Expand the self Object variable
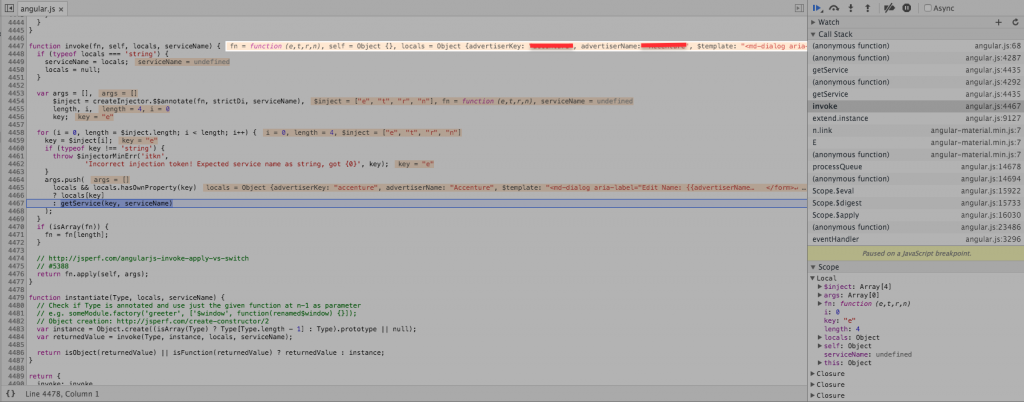 coord(820,346)
